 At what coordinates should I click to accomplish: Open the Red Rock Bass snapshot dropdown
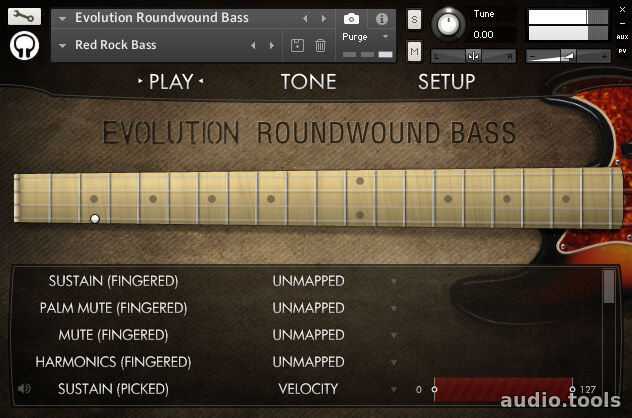point(62,46)
